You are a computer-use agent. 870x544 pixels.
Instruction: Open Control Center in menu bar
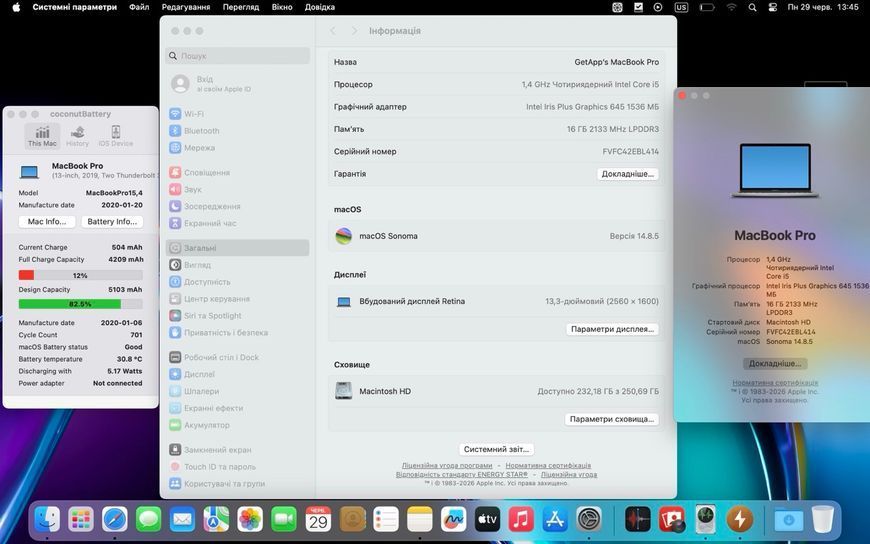pyautogui.click(x=772, y=7)
